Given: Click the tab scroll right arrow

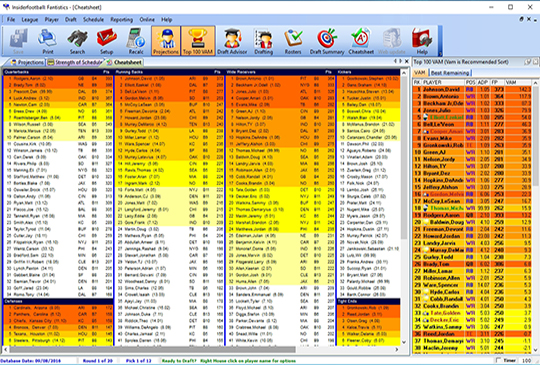Looking at the screenshot, I should tap(400, 61).
